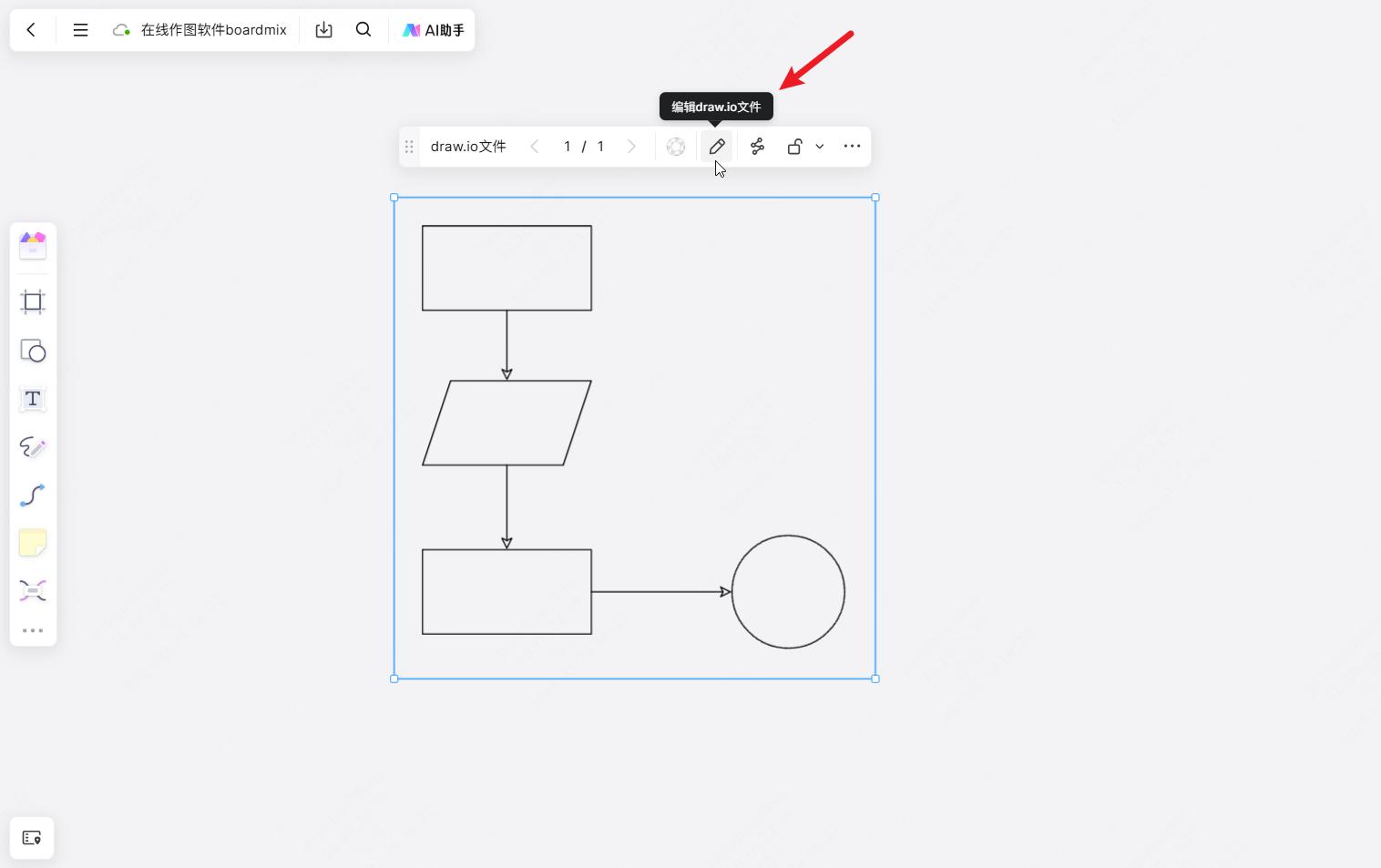The height and width of the screenshot is (868, 1381).
Task: Click the circular style icon beside pencil
Action: pos(676,147)
